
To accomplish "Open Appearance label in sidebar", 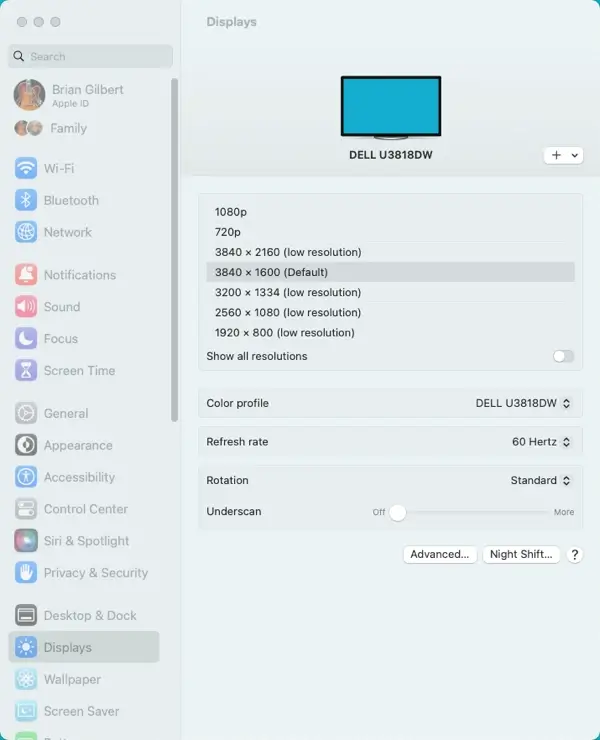I will (x=78, y=445).
